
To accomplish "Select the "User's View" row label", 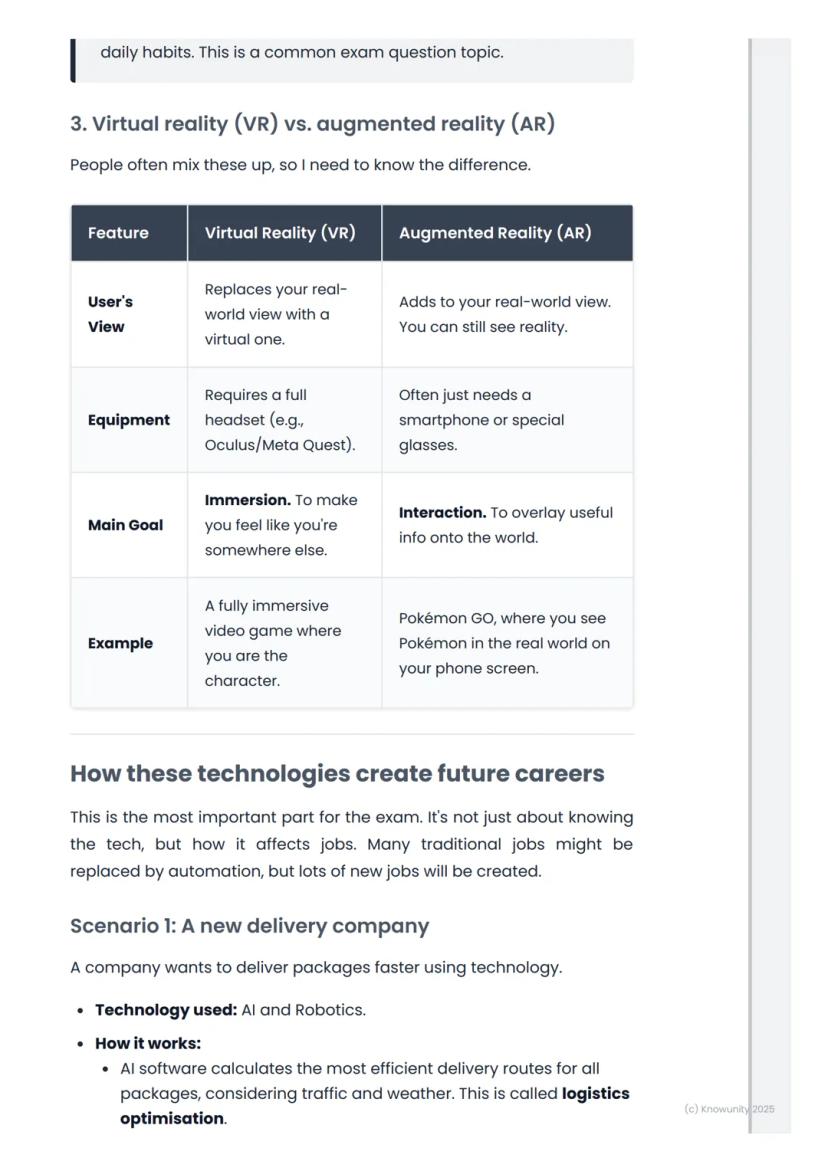I will click(110, 314).
